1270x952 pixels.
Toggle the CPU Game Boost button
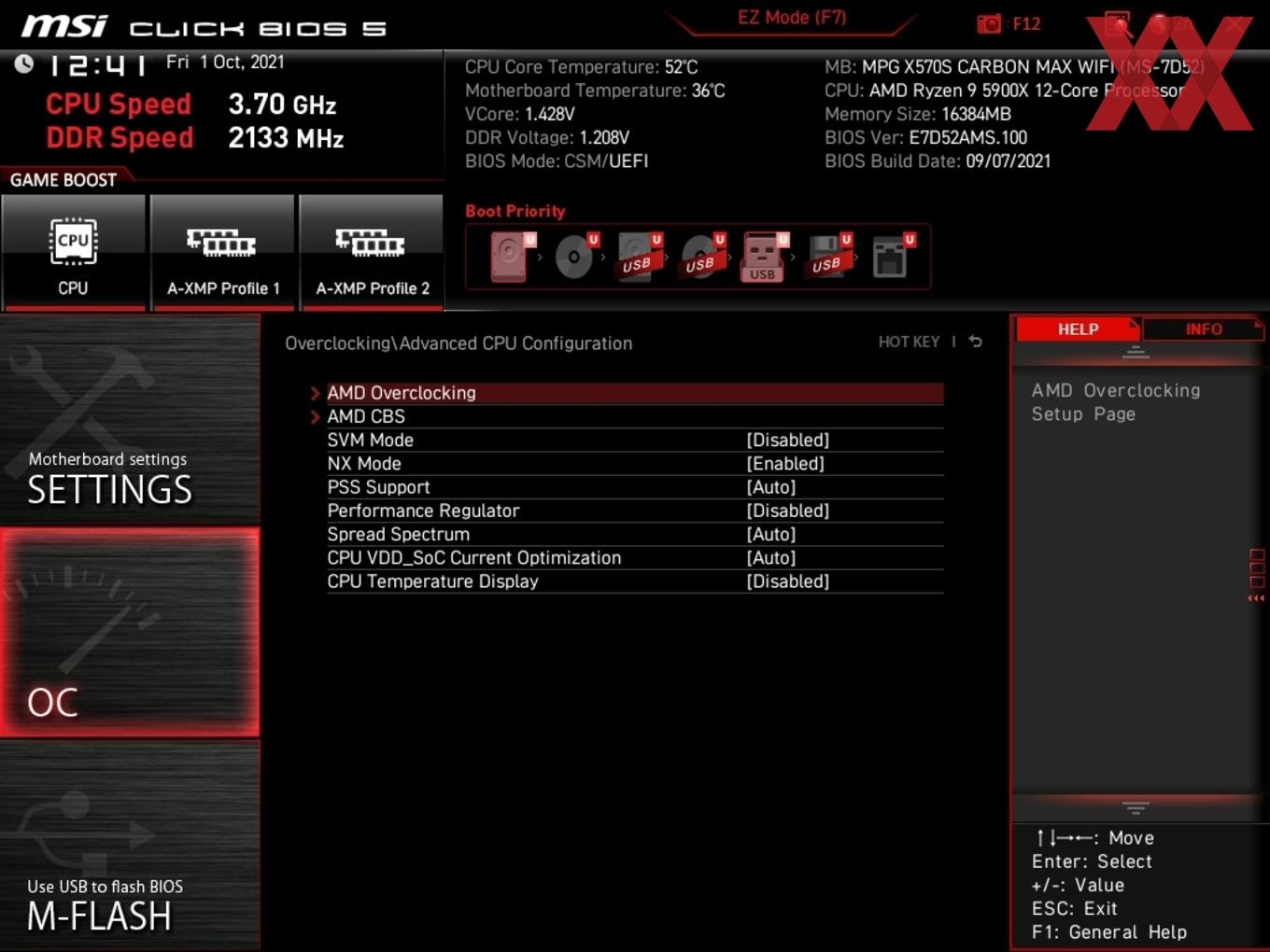73,252
